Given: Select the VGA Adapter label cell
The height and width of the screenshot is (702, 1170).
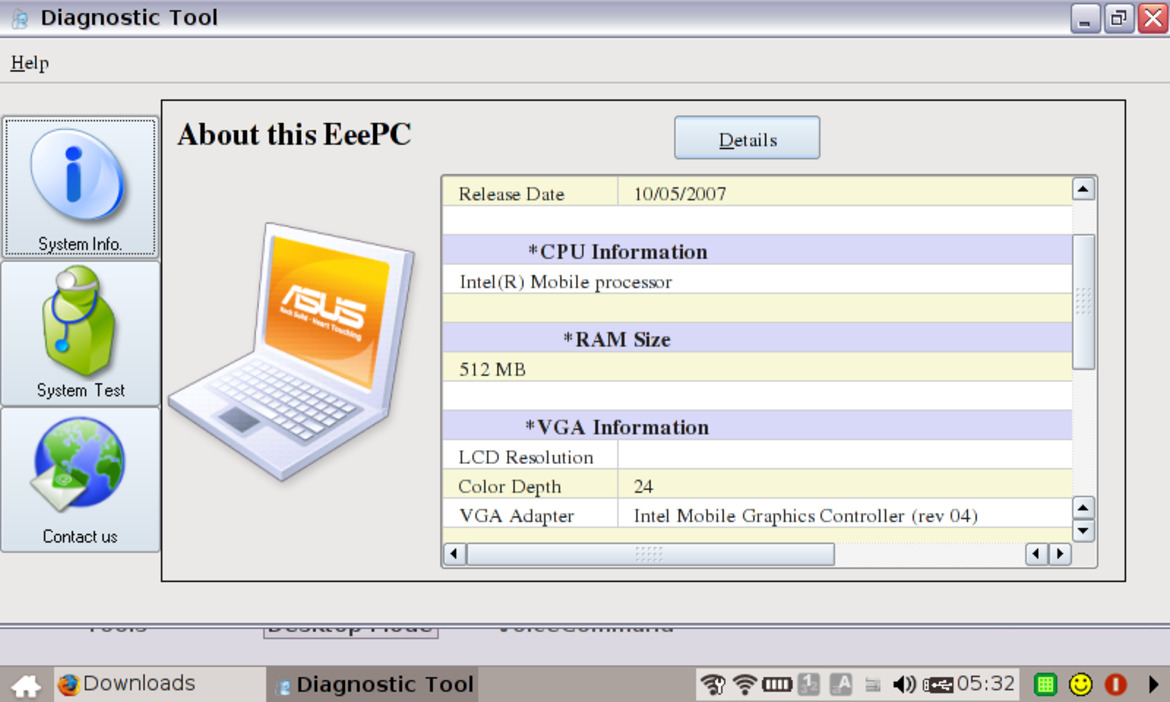Looking at the screenshot, I should (530, 514).
